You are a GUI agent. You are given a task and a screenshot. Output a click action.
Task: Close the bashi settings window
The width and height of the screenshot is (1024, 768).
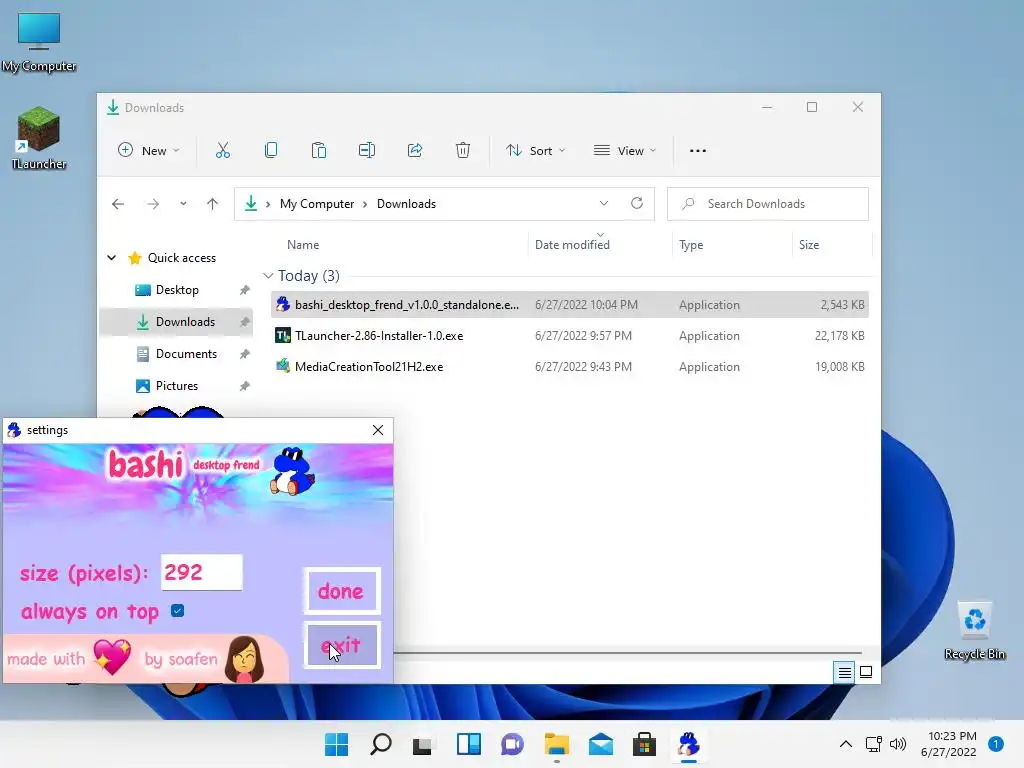377,430
